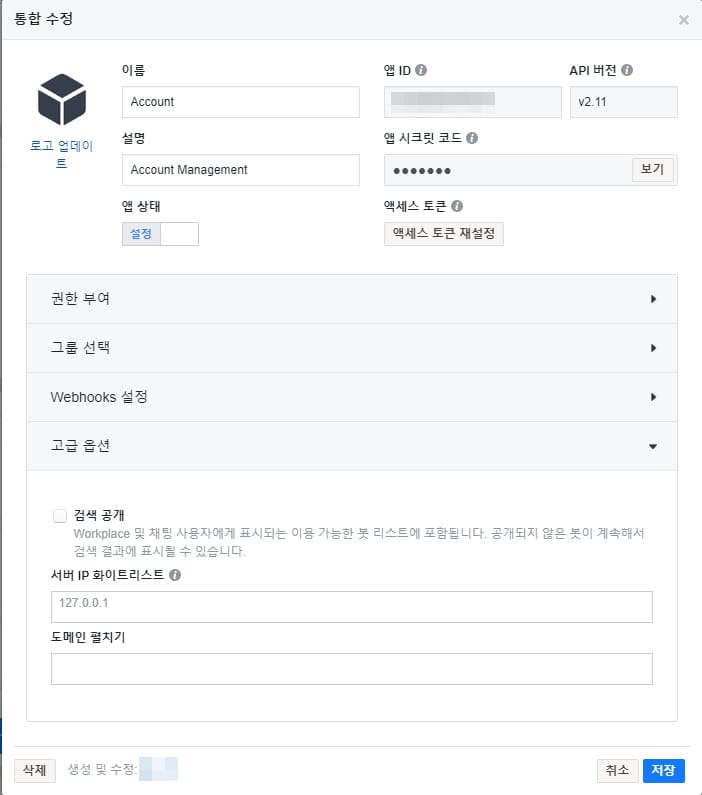Click the 액세스 토큰 재설정 button
702x795 pixels.
tap(444, 234)
